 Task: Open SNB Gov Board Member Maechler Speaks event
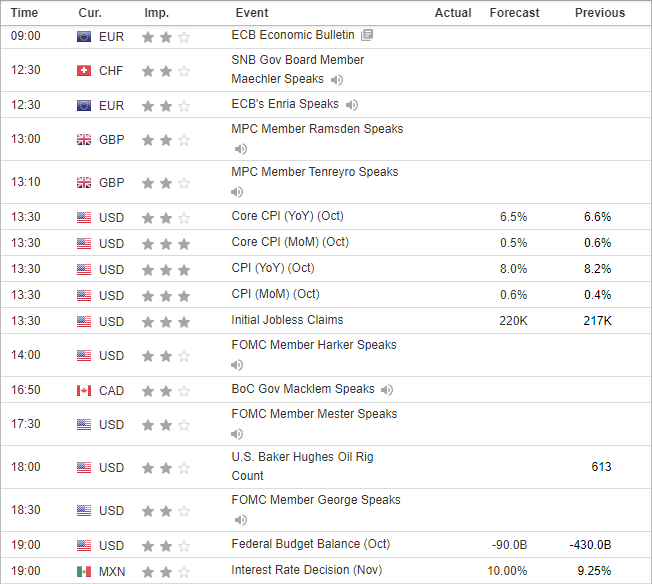(x=297, y=69)
